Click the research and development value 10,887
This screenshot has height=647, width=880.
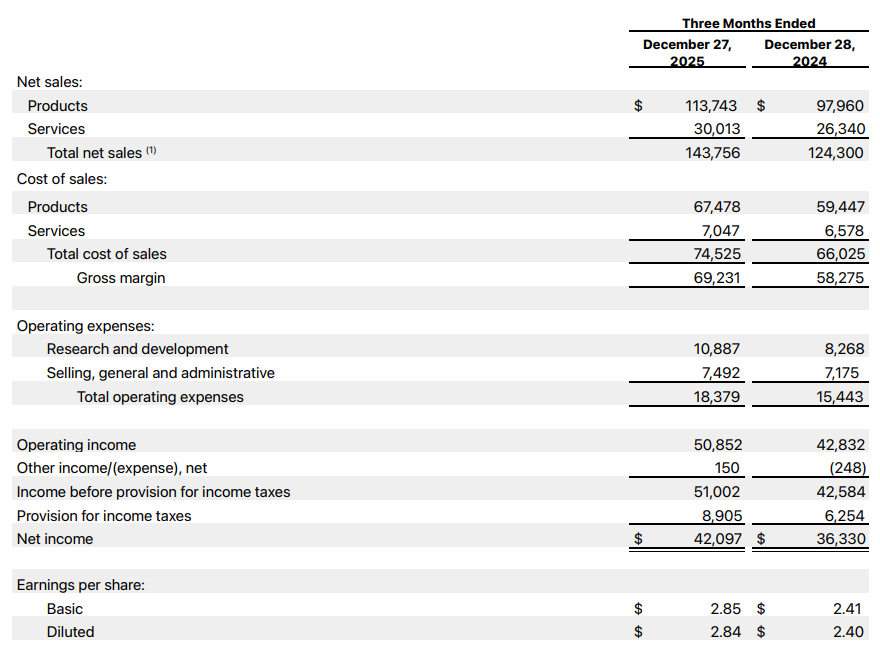(717, 349)
